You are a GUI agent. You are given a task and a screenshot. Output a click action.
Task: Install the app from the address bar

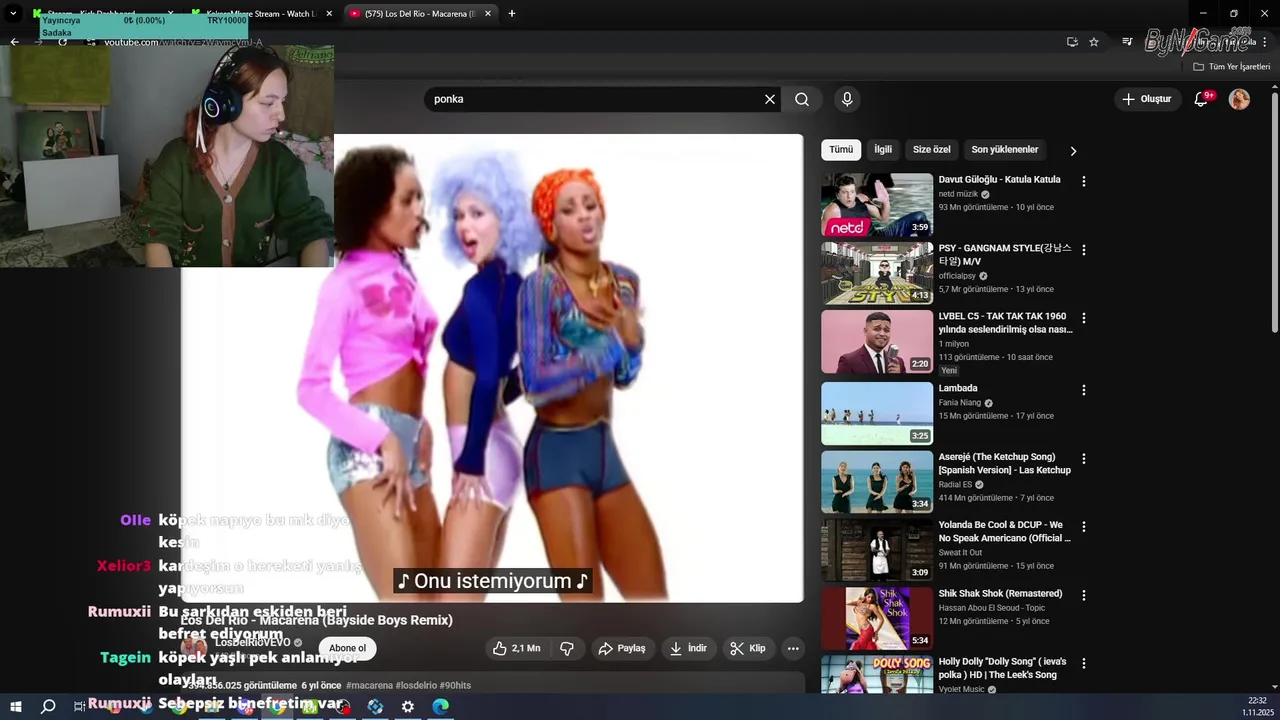click(x=1072, y=42)
